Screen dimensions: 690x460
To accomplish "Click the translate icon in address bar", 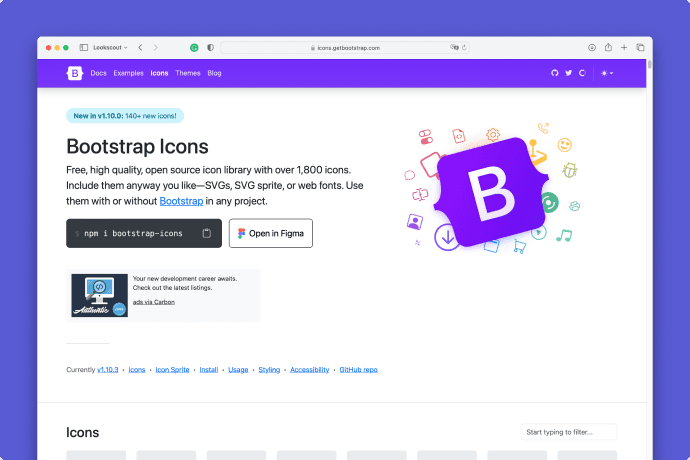I will (x=454, y=48).
